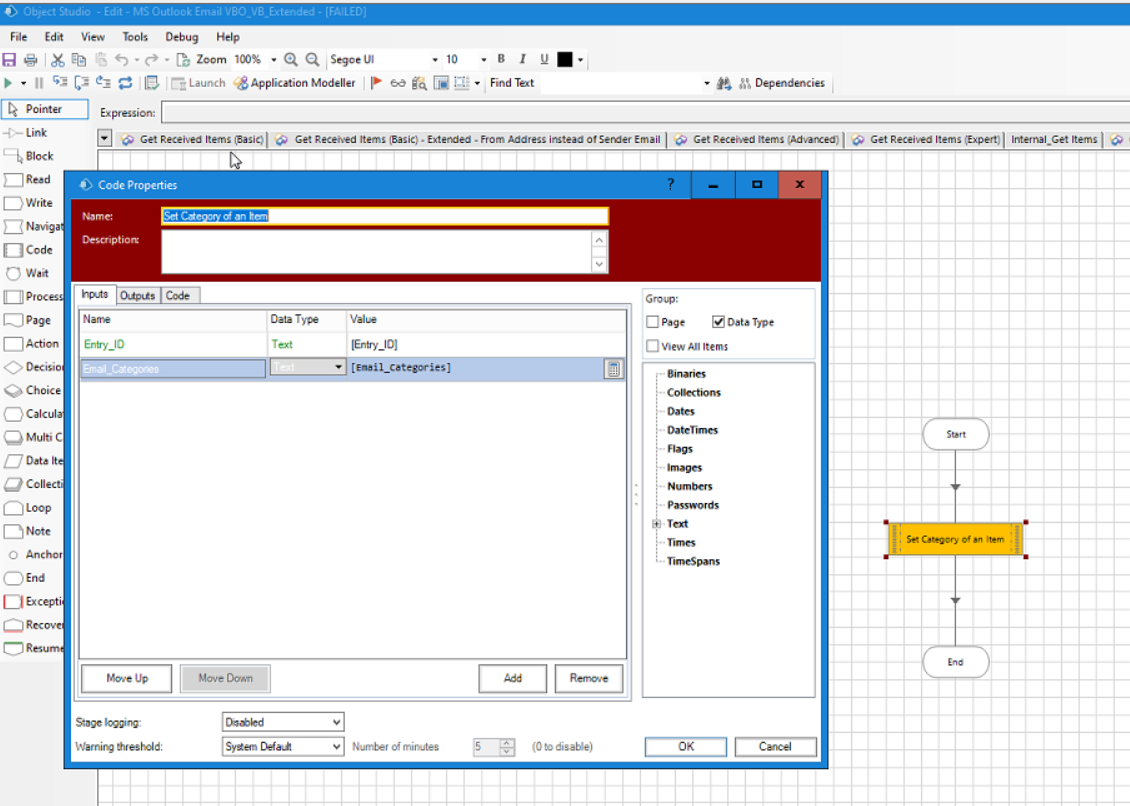Click the Add button to add input
The image size is (1130, 806).
pos(512,678)
